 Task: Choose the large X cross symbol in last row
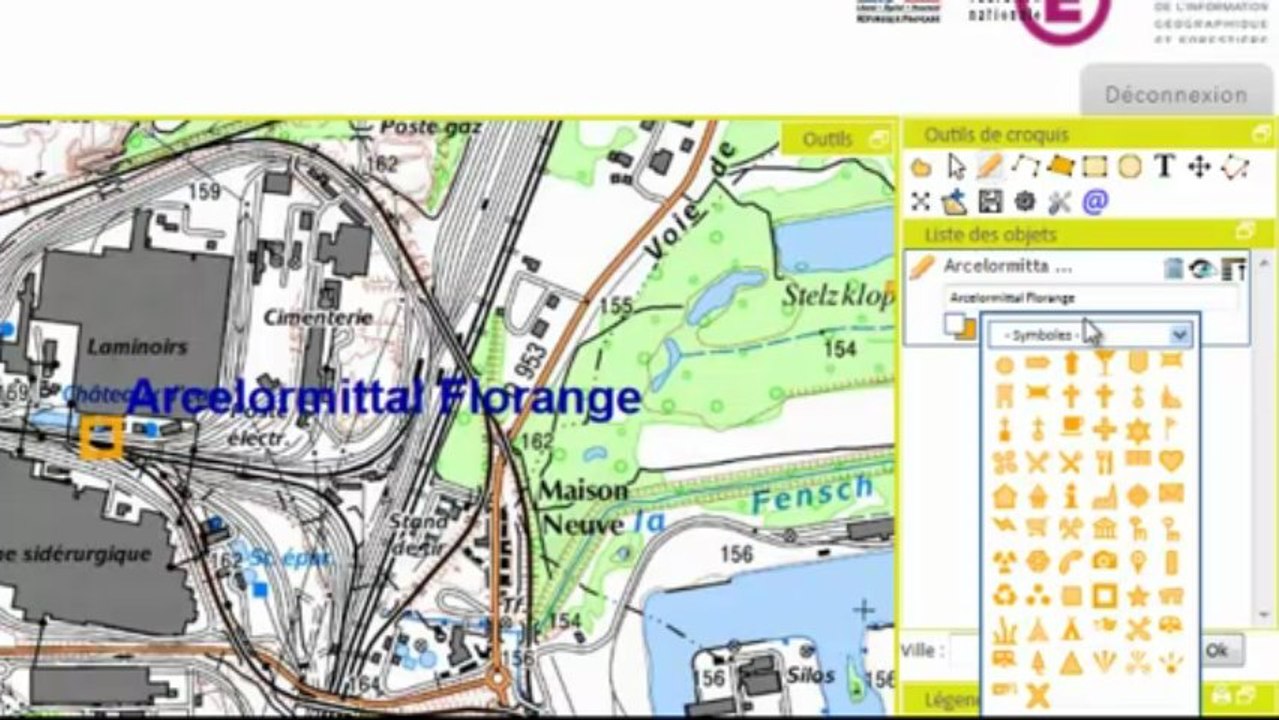pyautogui.click(x=1038, y=694)
